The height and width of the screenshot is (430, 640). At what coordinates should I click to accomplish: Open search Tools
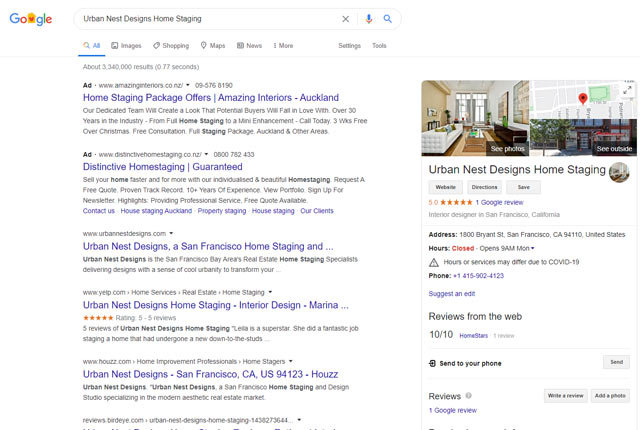[379, 46]
